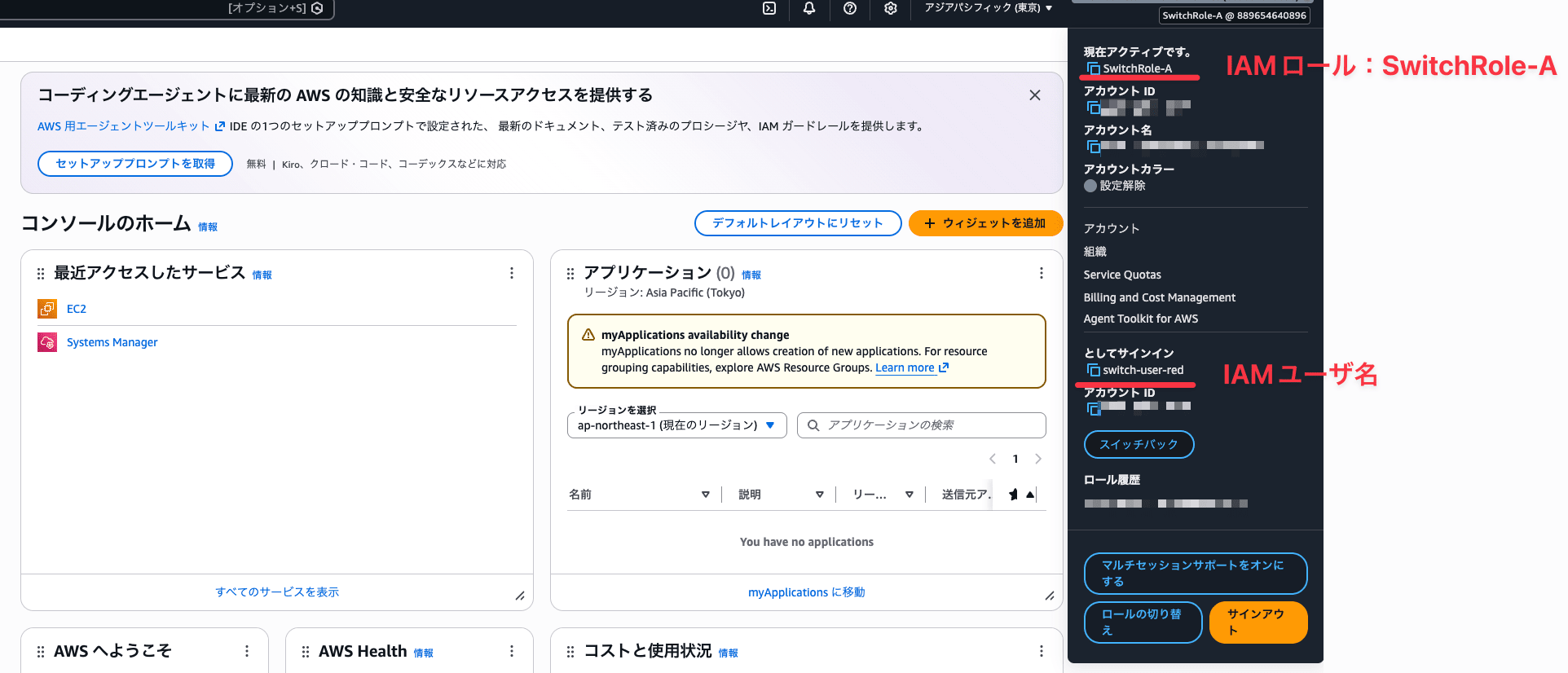Screen dimensions: 1568x673
Task: Focus the application search field
Action: (x=922, y=425)
